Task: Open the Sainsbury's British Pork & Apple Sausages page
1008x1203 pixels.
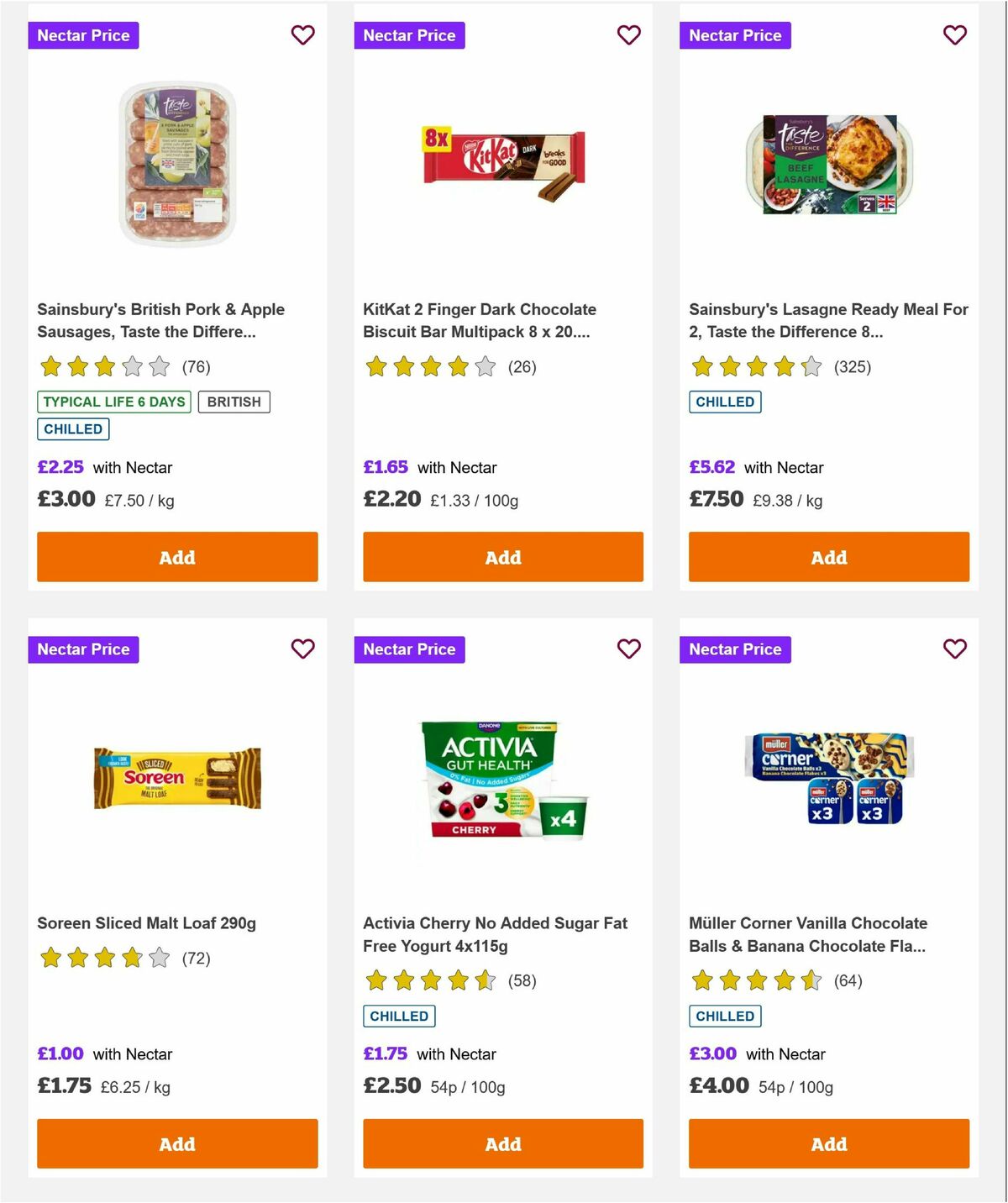Action: tap(160, 320)
